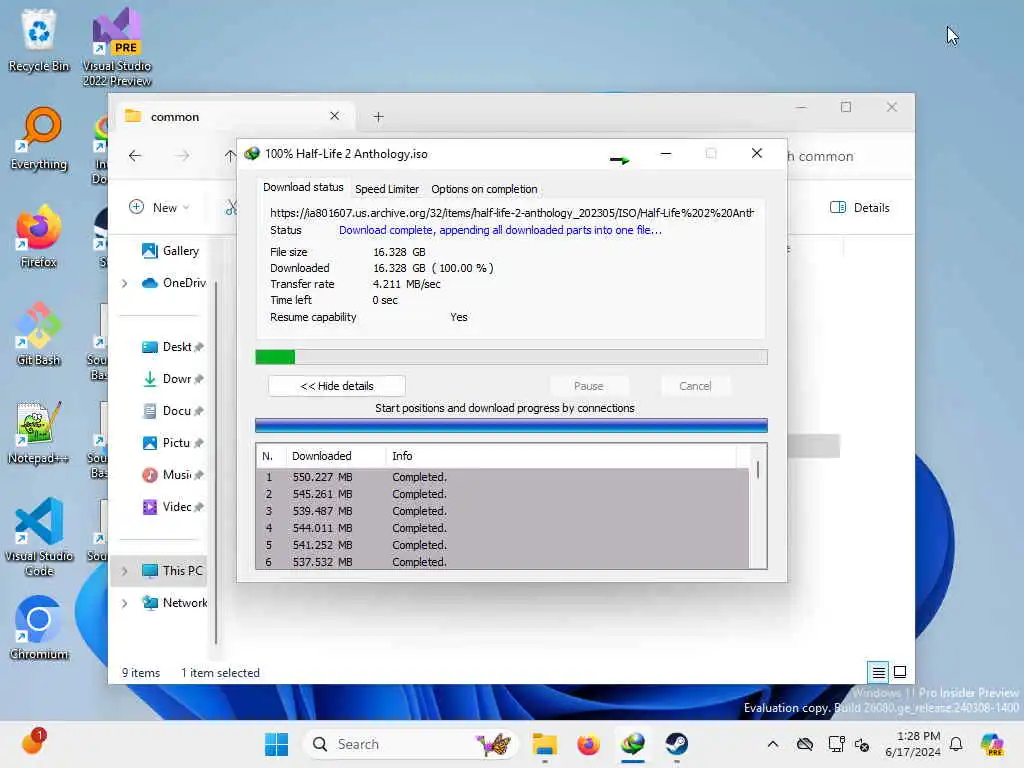Viewport: 1024px width, 768px height.
Task: Show hidden system tray icons
Action: [x=773, y=744]
